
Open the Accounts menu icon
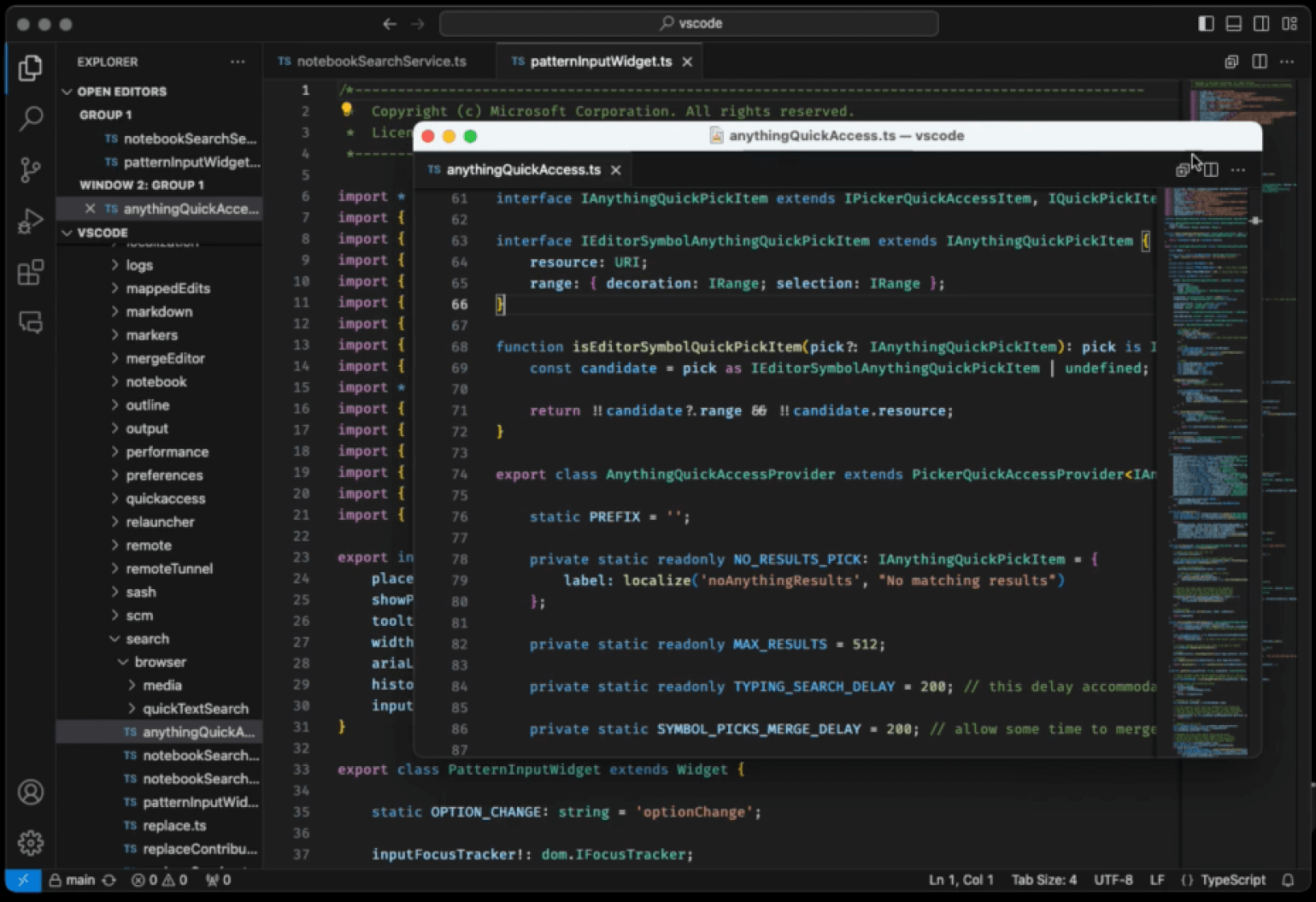coord(31,793)
